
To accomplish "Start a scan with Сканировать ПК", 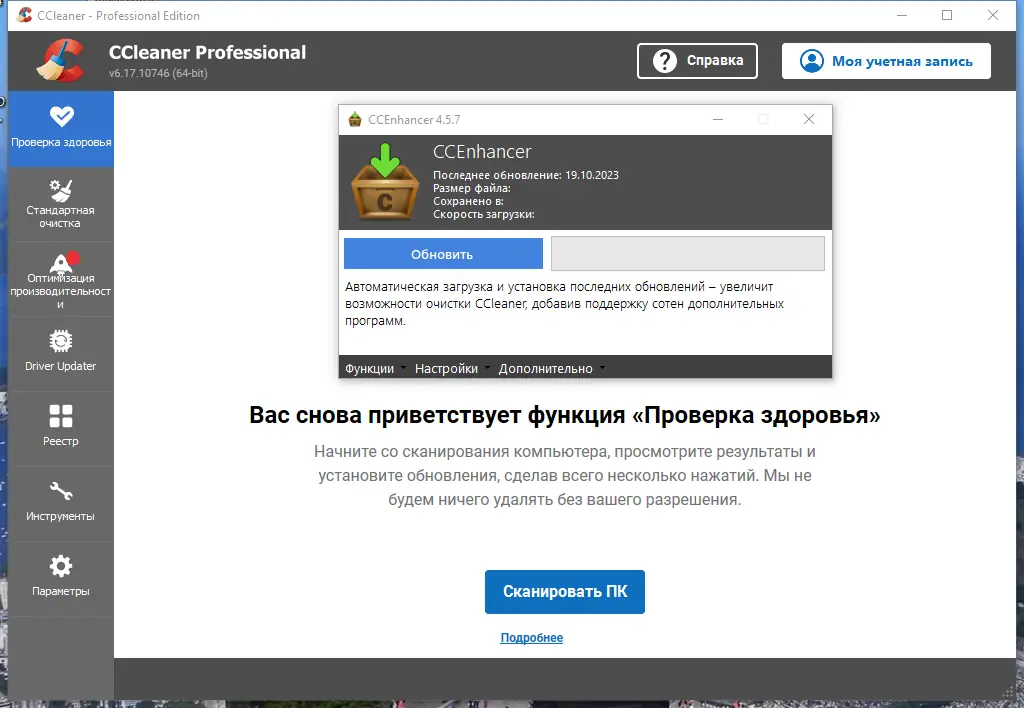I will [x=564, y=591].
